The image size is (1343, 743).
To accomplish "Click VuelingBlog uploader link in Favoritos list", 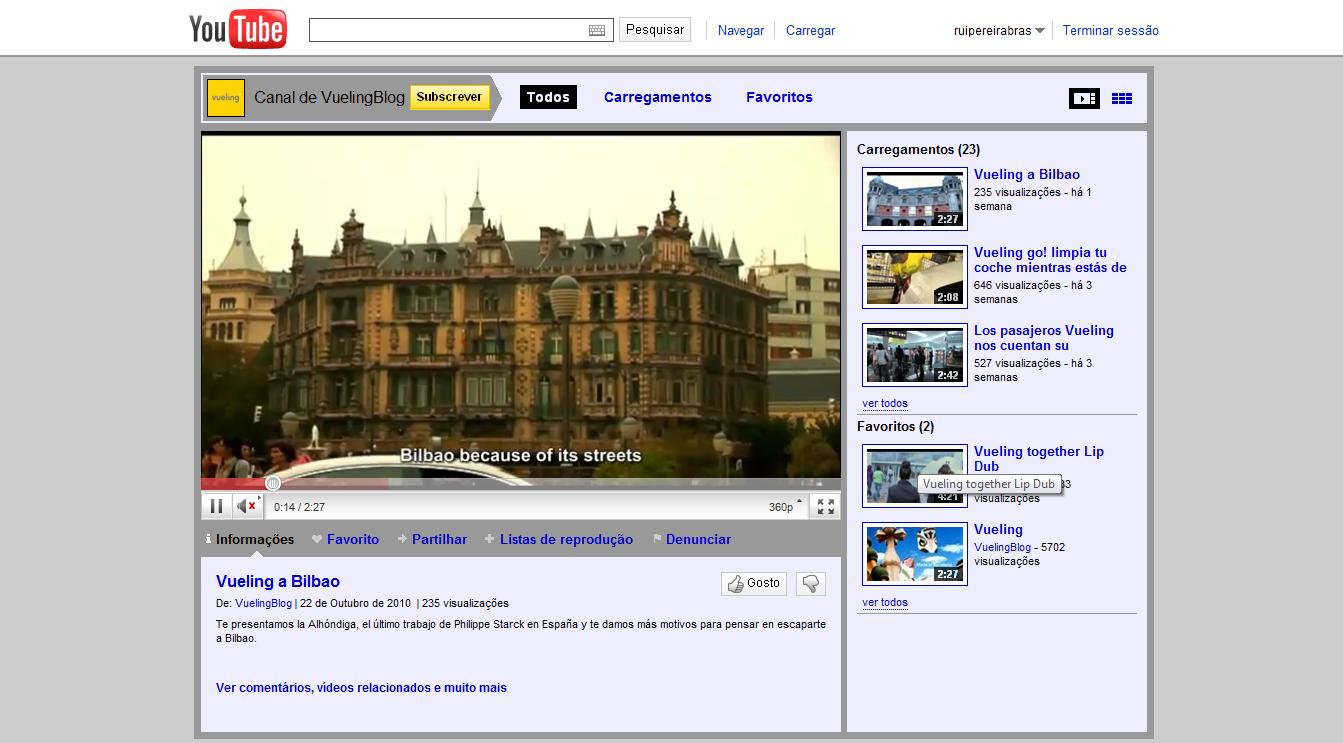I will [x=1002, y=547].
